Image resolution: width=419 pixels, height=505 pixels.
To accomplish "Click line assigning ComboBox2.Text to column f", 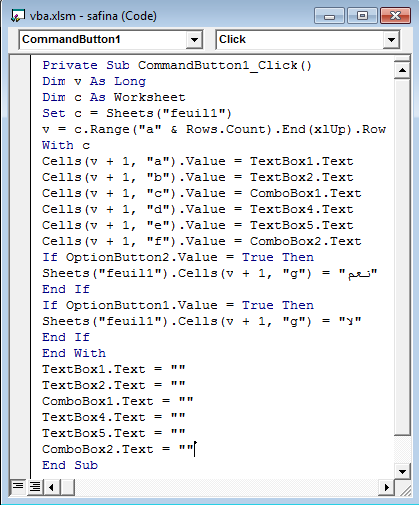I will pos(201,241).
